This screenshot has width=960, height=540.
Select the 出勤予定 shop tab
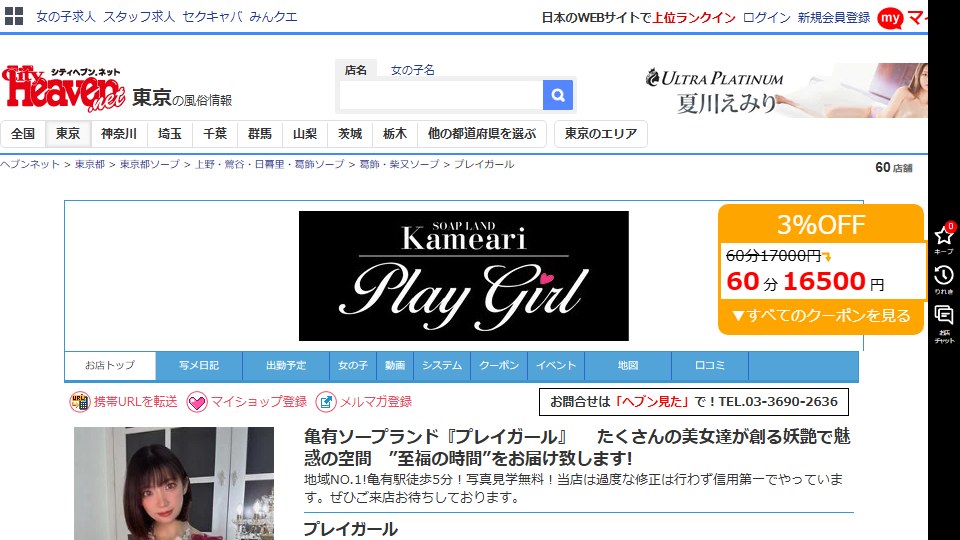point(286,366)
